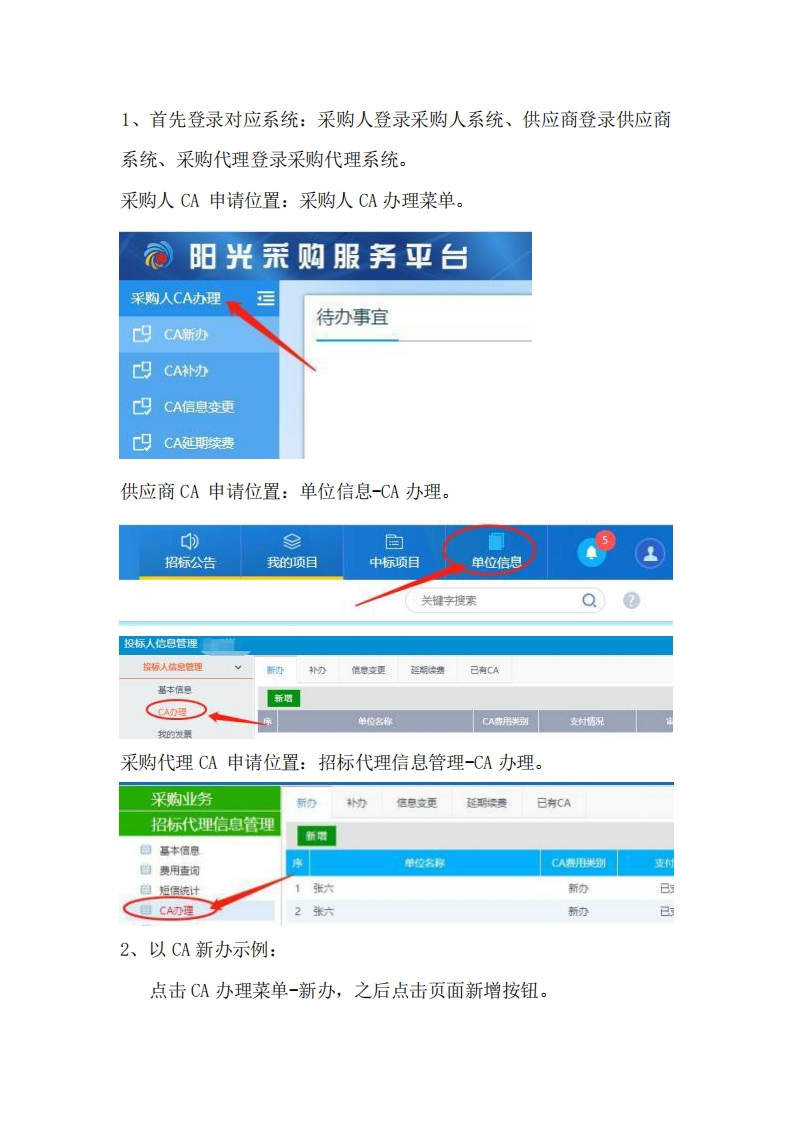Open 单位信息 in the top navigation

coord(496,552)
